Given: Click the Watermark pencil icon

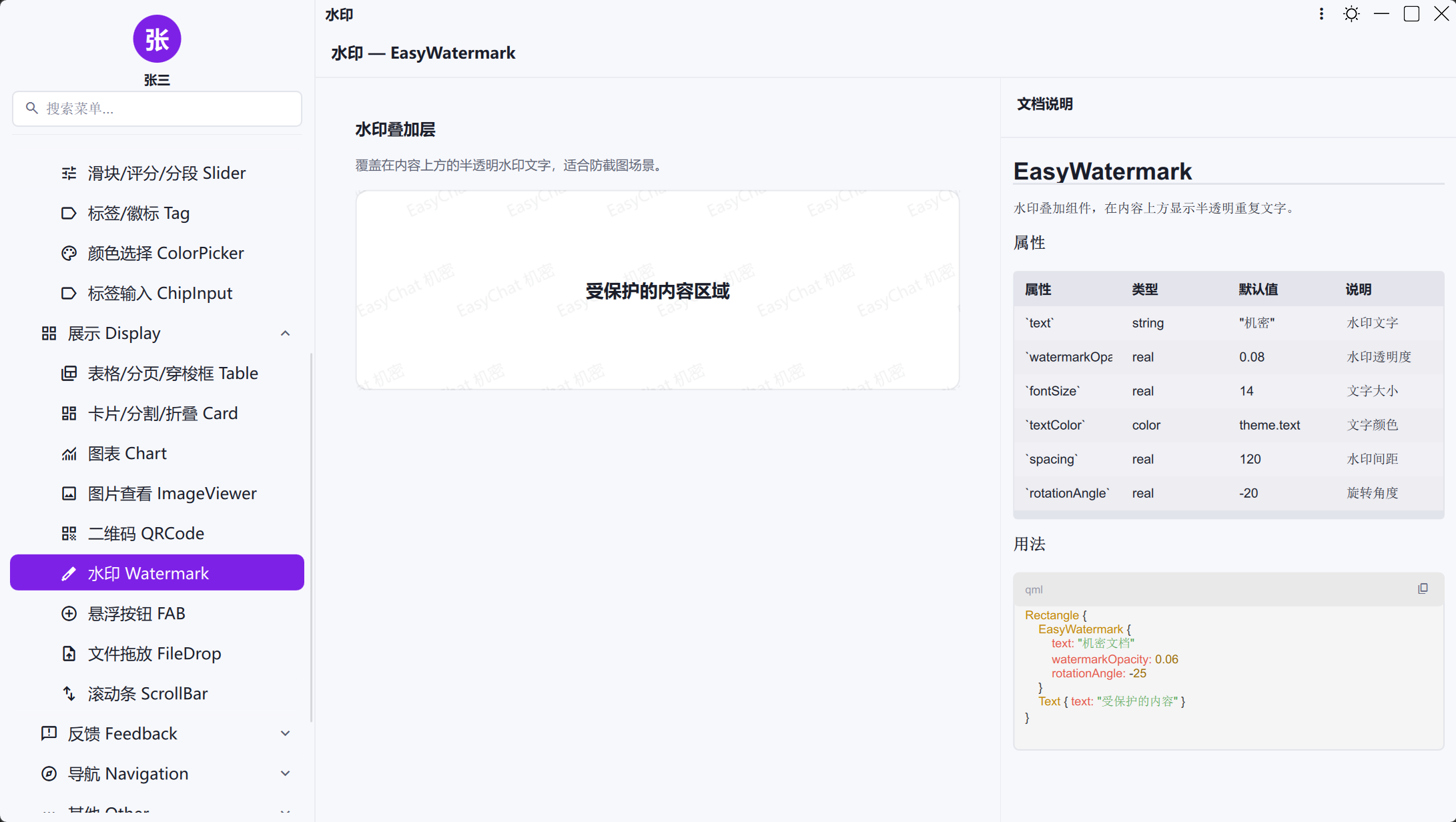Looking at the screenshot, I should point(69,574).
